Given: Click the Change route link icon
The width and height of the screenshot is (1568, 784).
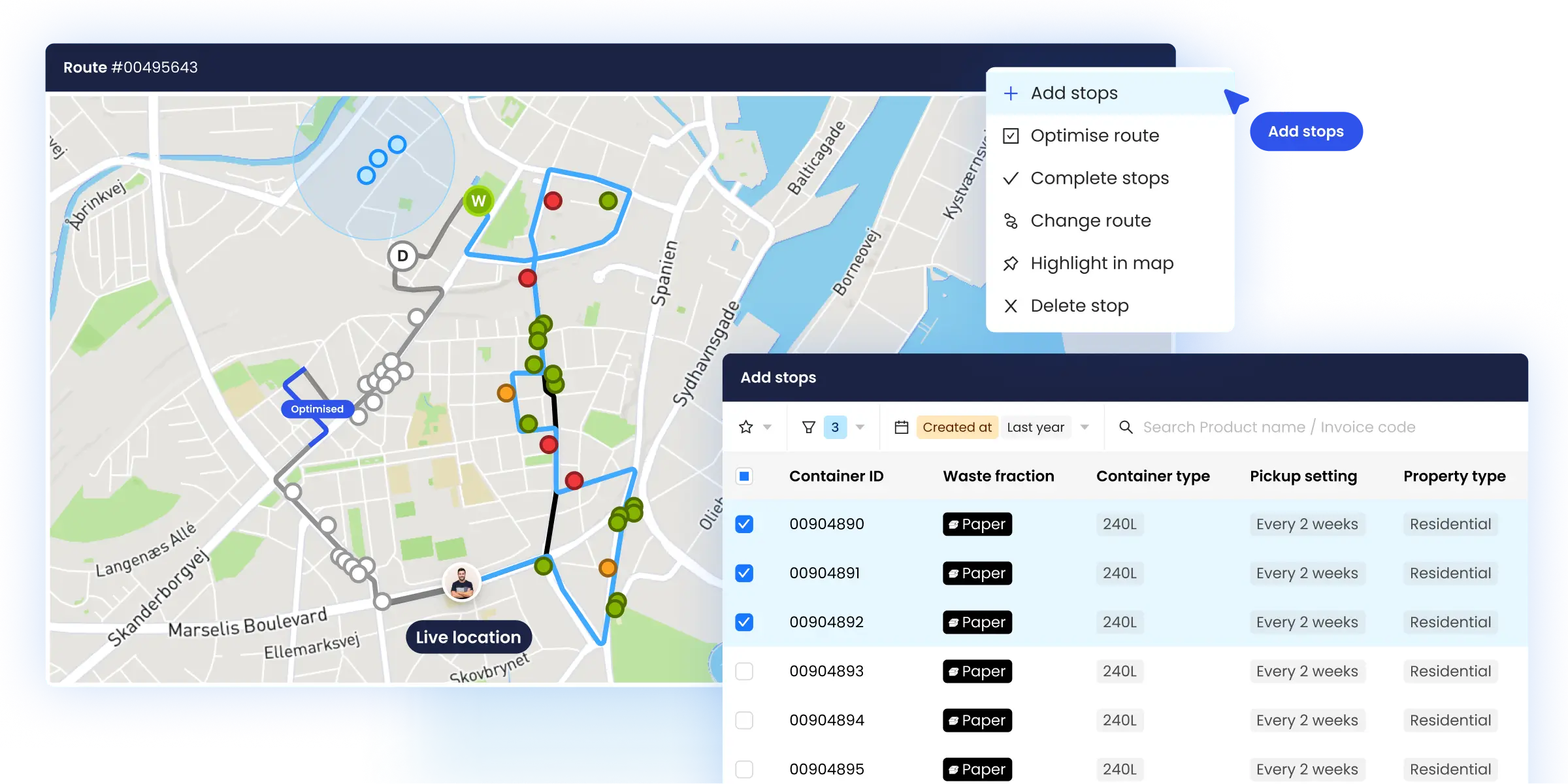Looking at the screenshot, I should pyautogui.click(x=1011, y=220).
